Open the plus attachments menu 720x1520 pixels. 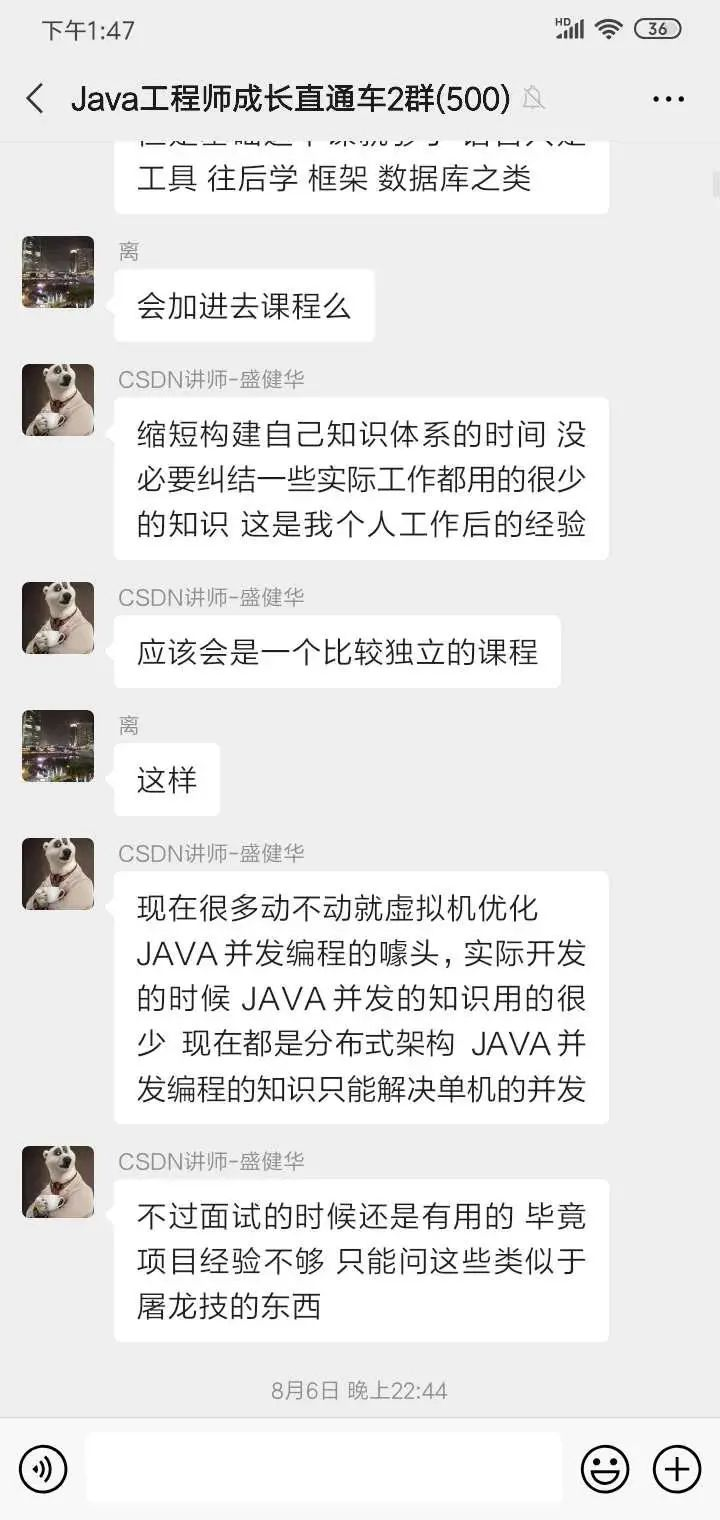coord(677,1470)
